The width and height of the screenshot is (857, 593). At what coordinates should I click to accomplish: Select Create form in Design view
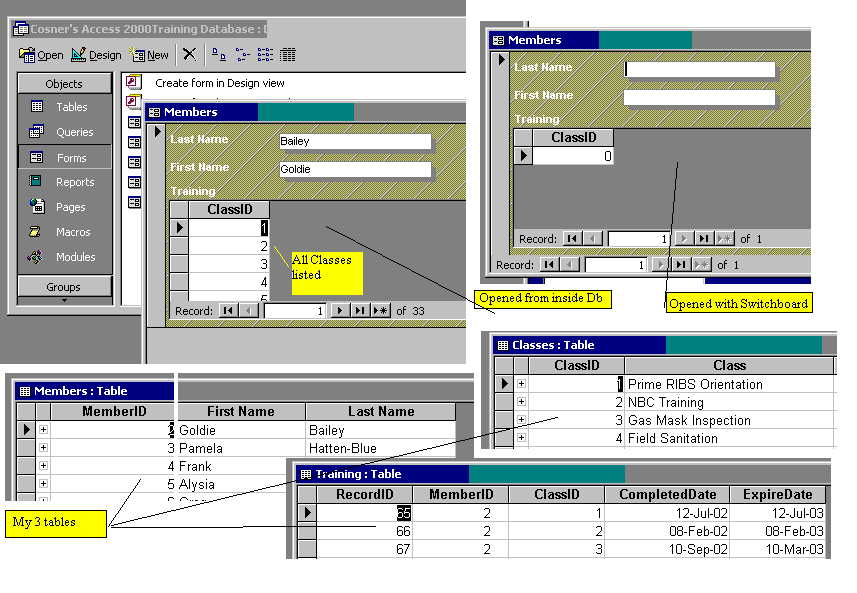(220, 83)
